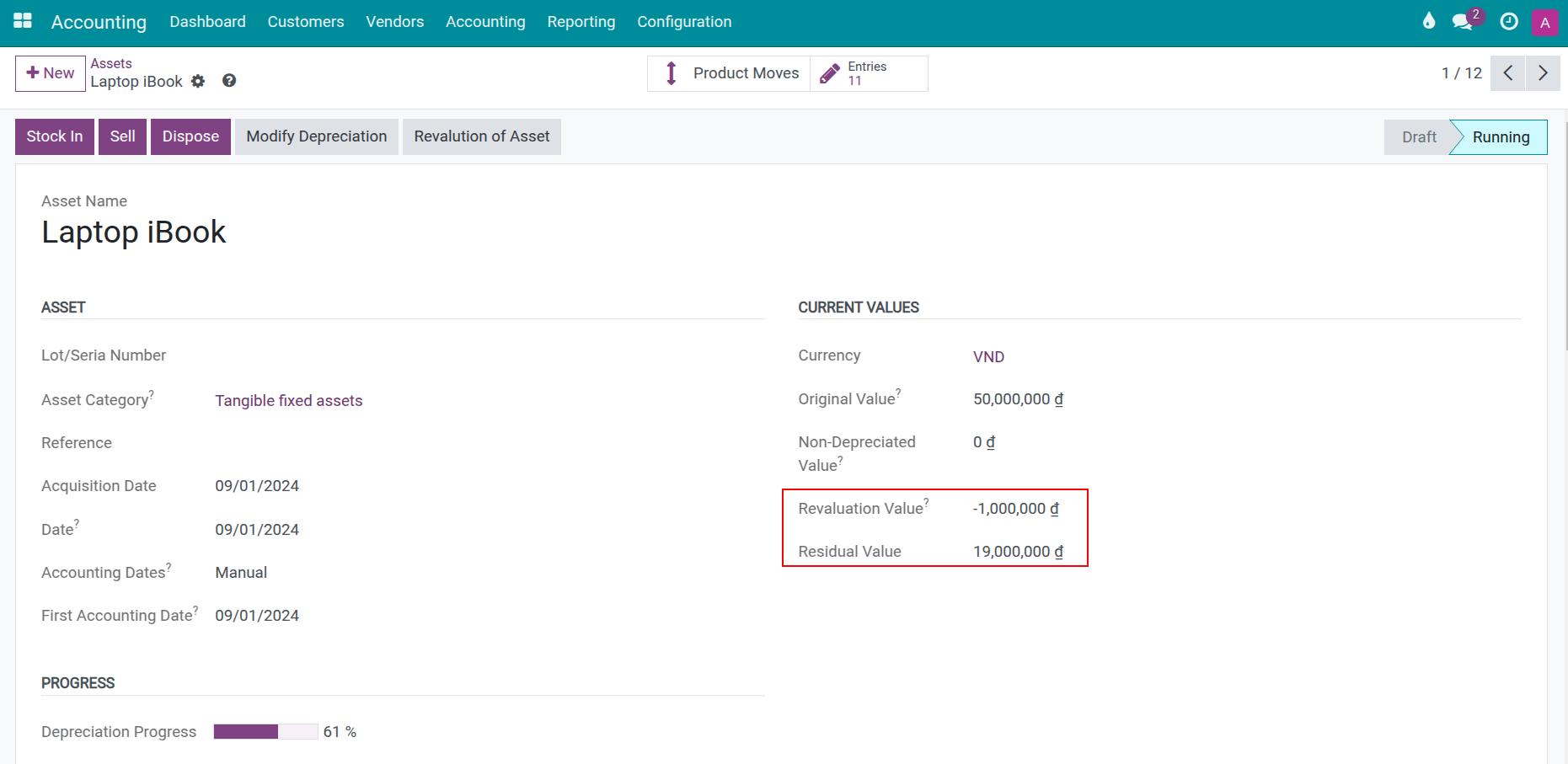Click the 1 / 12 pager counter

1462,73
